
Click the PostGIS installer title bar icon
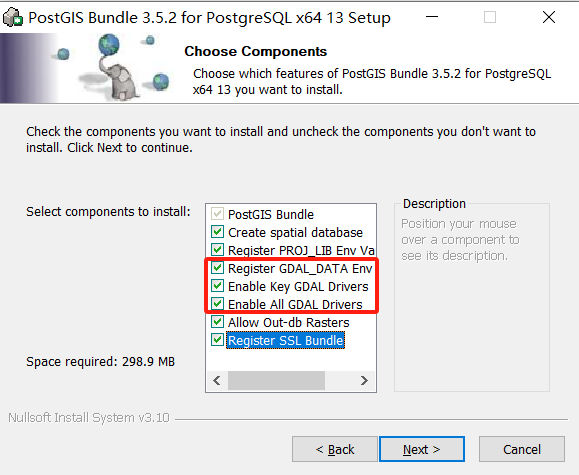pos(13,17)
